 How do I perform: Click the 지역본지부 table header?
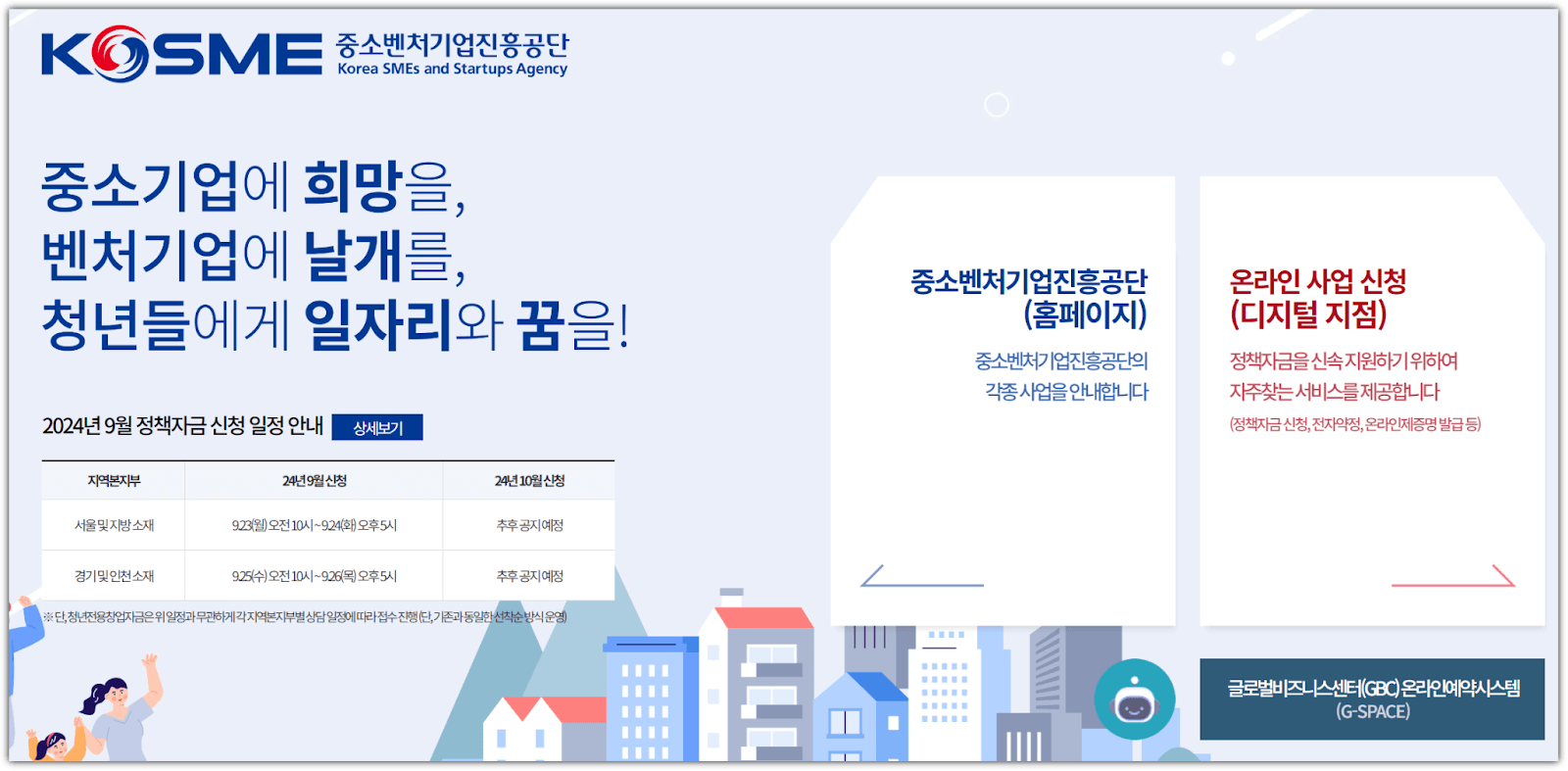[114, 481]
